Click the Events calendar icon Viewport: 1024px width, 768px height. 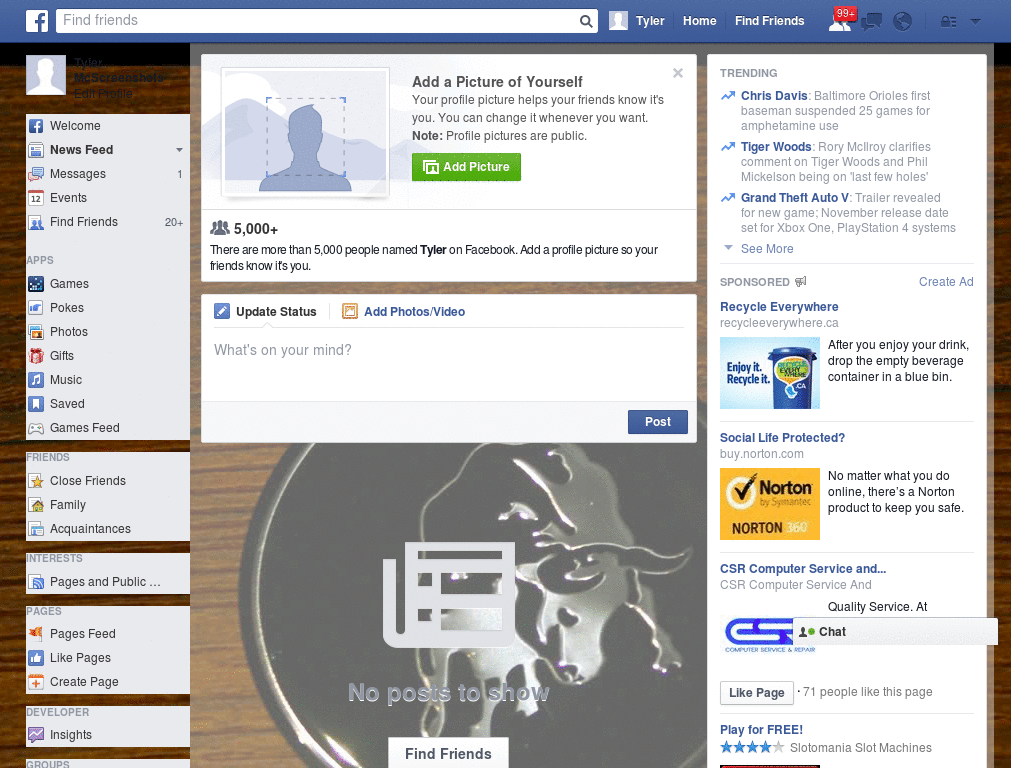pyautogui.click(x=36, y=199)
